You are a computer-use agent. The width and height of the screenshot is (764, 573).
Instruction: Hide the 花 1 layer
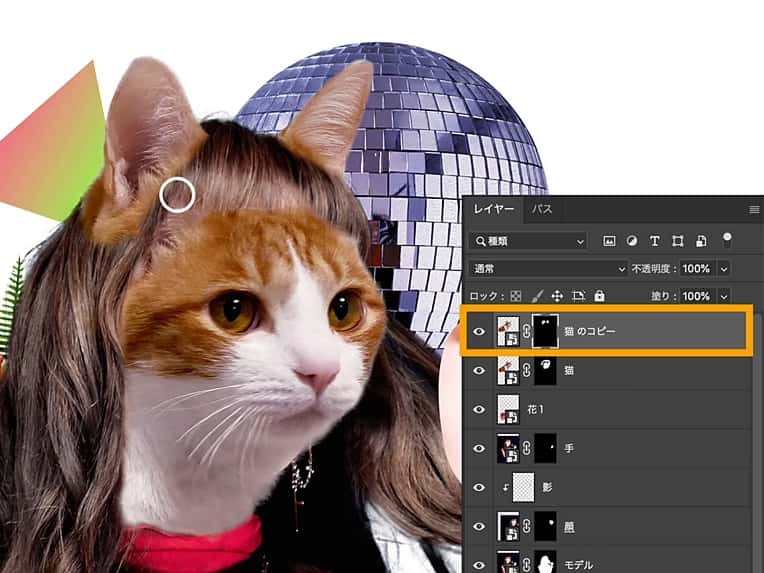[479, 409]
